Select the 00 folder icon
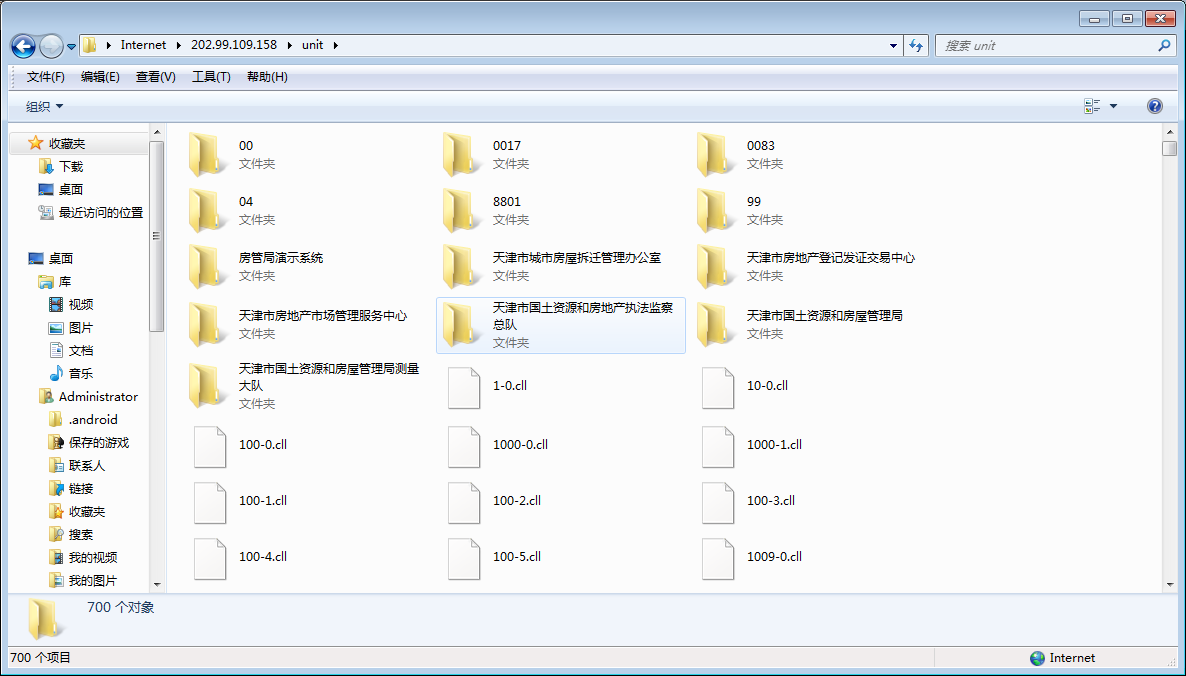The width and height of the screenshot is (1186, 676). [208, 155]
